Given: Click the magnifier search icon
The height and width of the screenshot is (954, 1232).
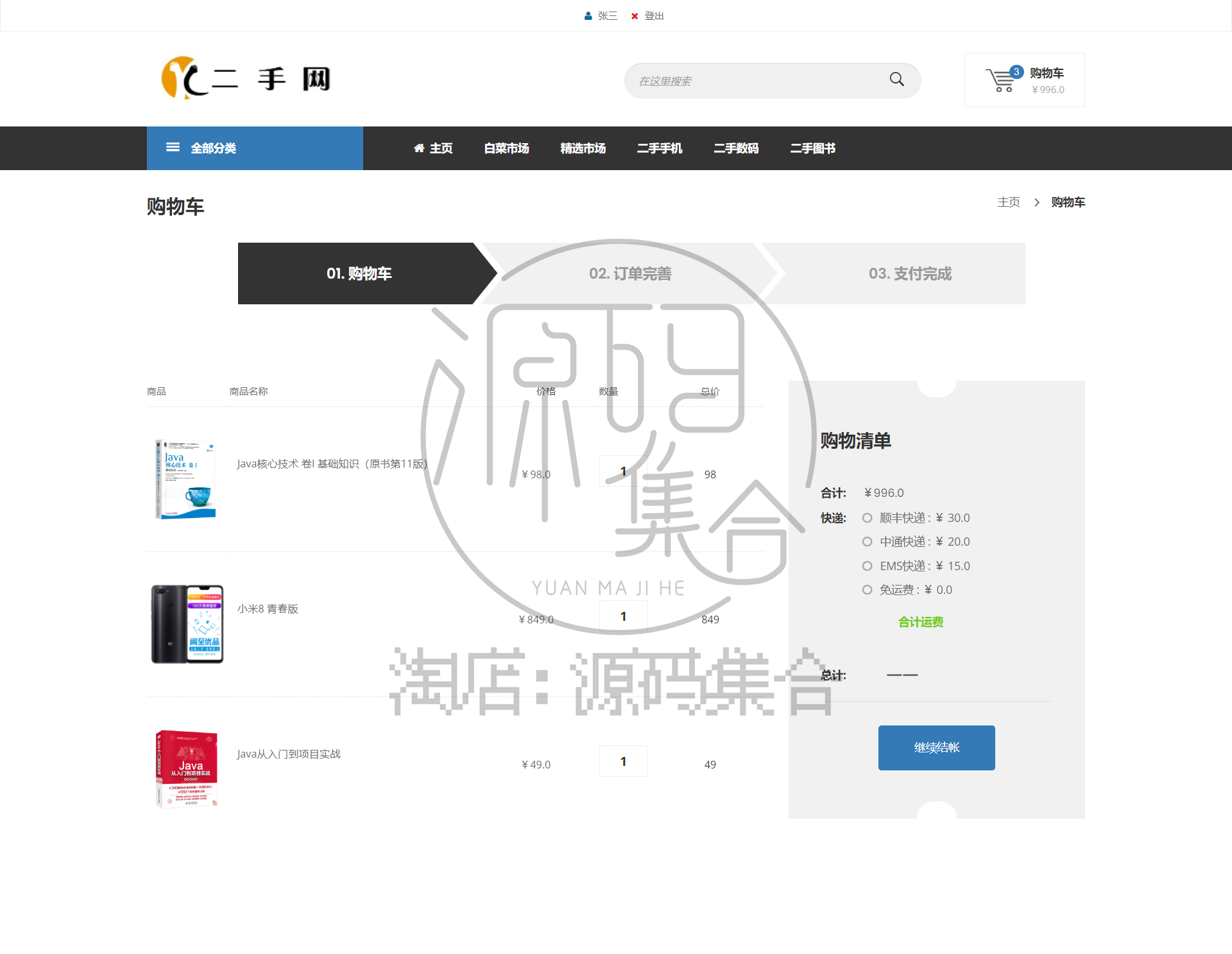Looking at the screenshot, I should click(x=896, y=80).
